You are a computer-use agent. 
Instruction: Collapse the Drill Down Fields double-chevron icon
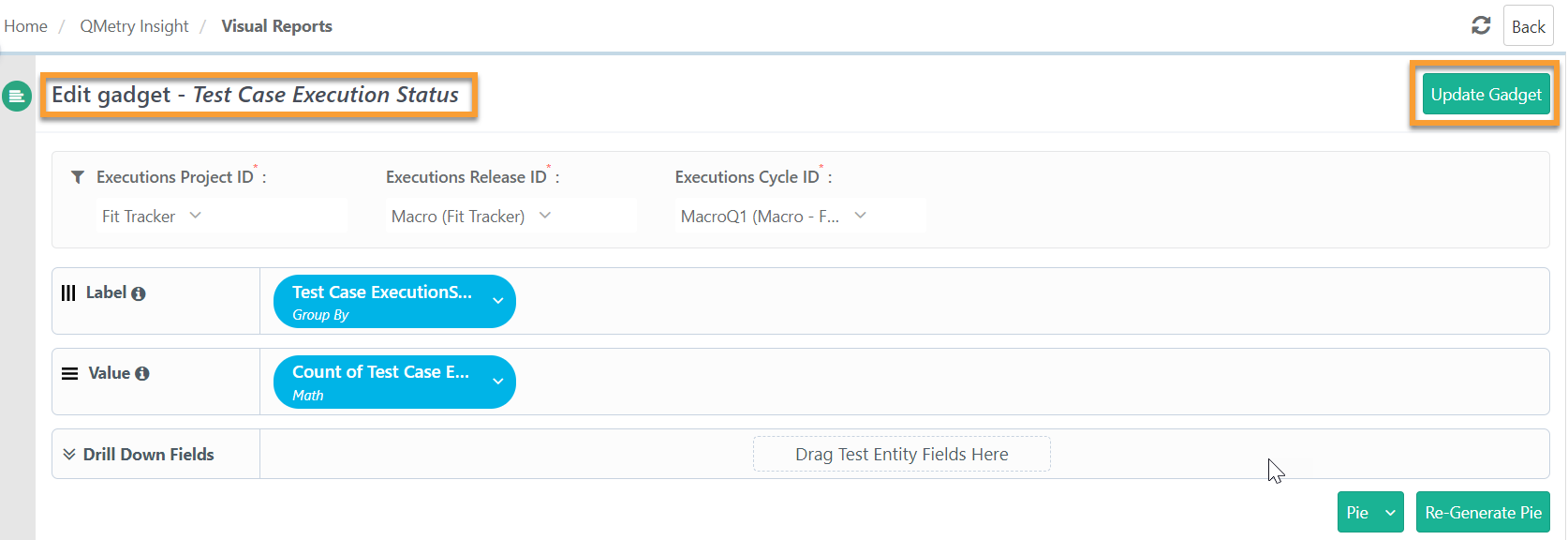point(67,454)
